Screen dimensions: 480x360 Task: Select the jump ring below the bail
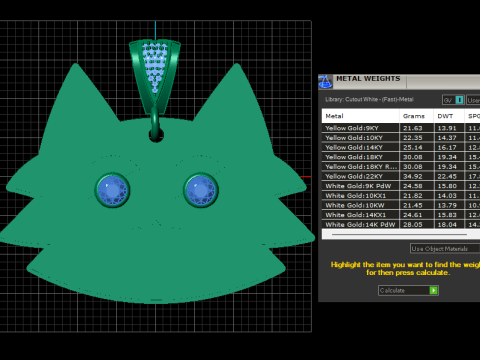[155, 123]
